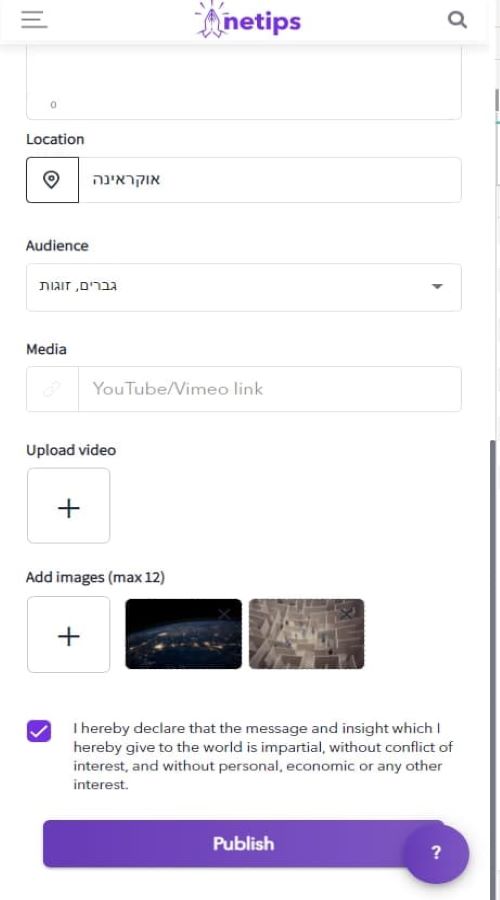The height and width of the screenshot is (900, 500).
Task: Click plus tile under Add images
Action: pos(68,634)
